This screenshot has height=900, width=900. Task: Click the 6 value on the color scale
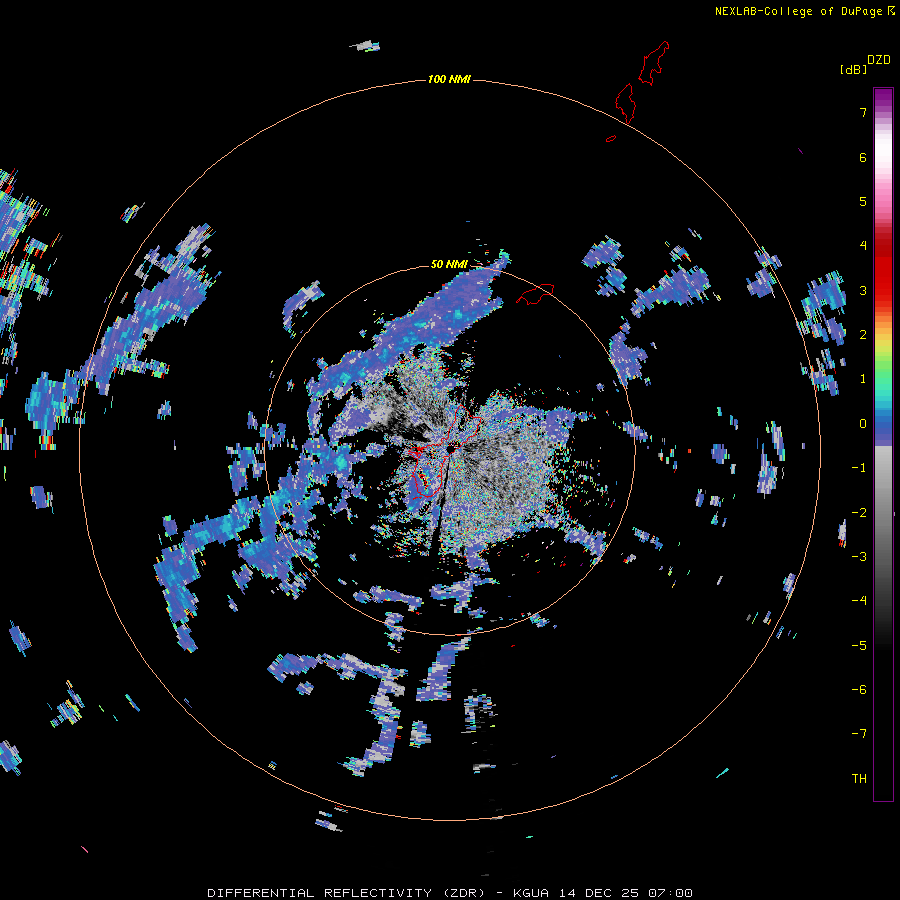[863, 157]
